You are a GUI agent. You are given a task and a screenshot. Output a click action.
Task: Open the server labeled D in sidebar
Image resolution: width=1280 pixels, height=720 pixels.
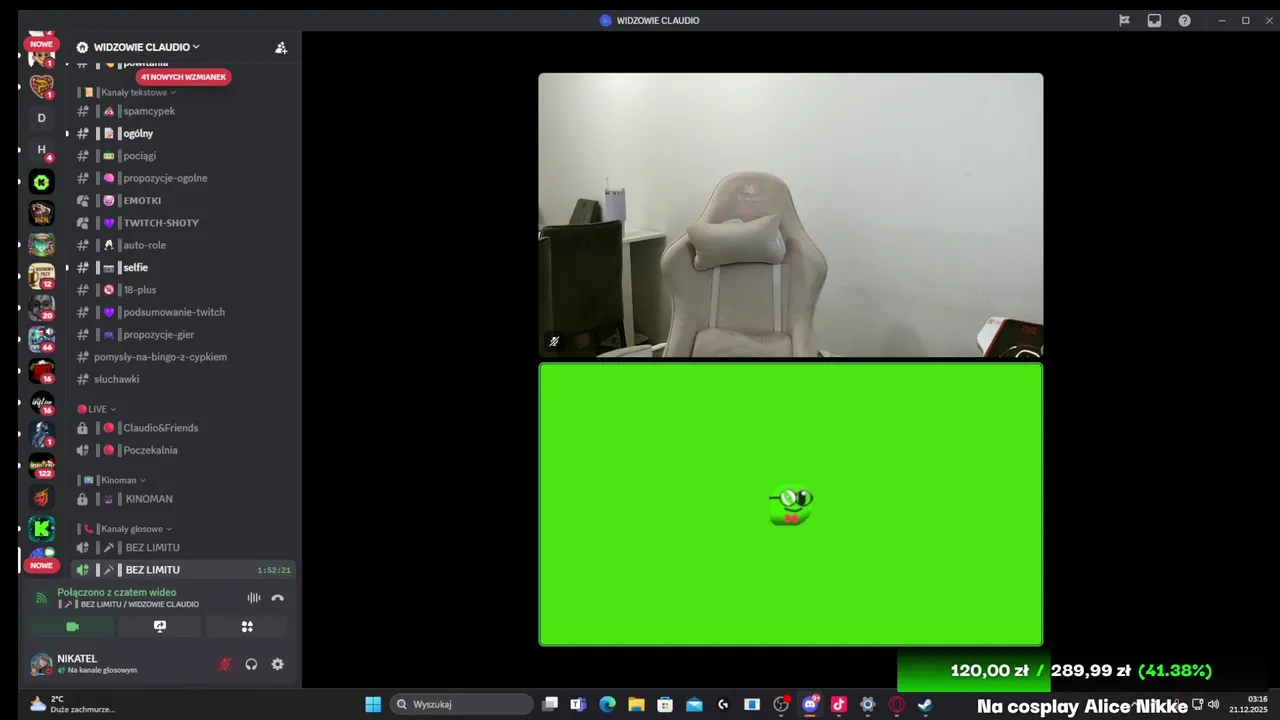[x=41, y=118]
